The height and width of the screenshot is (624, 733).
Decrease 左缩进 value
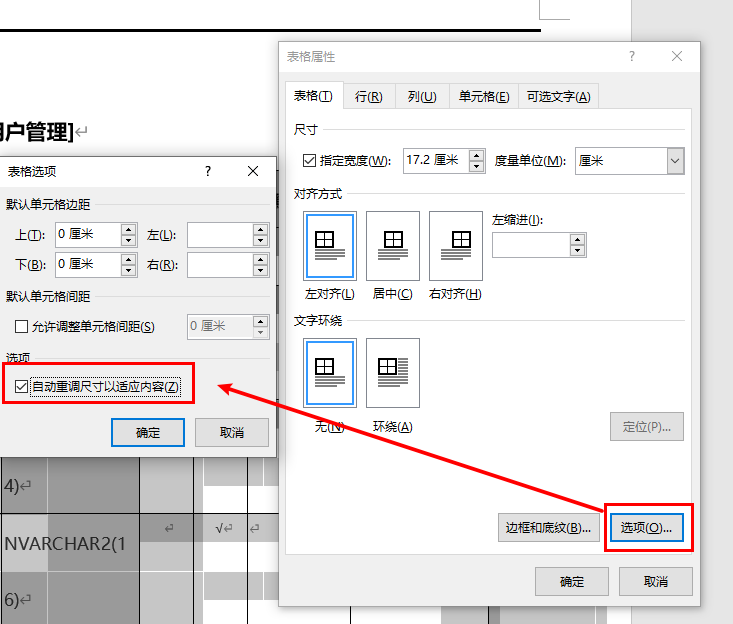(x=578, y=251)
